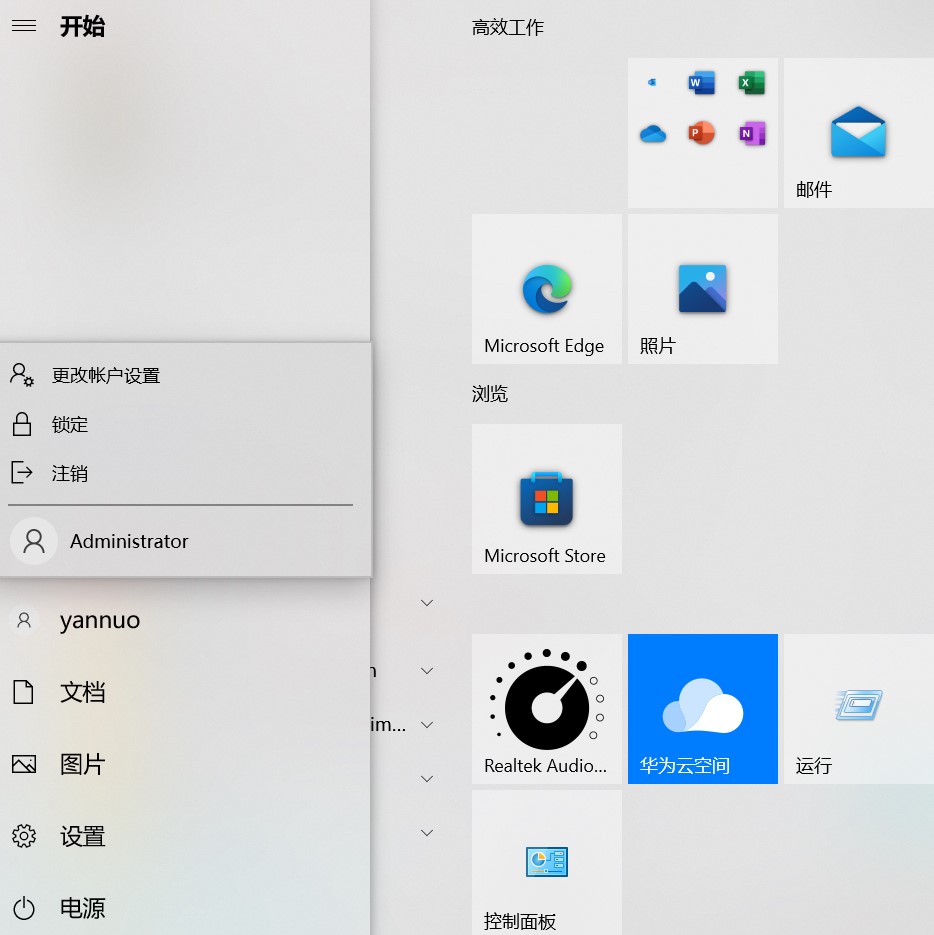Expand the app folder chevron beside 图片 row

(x=427, y=779)
